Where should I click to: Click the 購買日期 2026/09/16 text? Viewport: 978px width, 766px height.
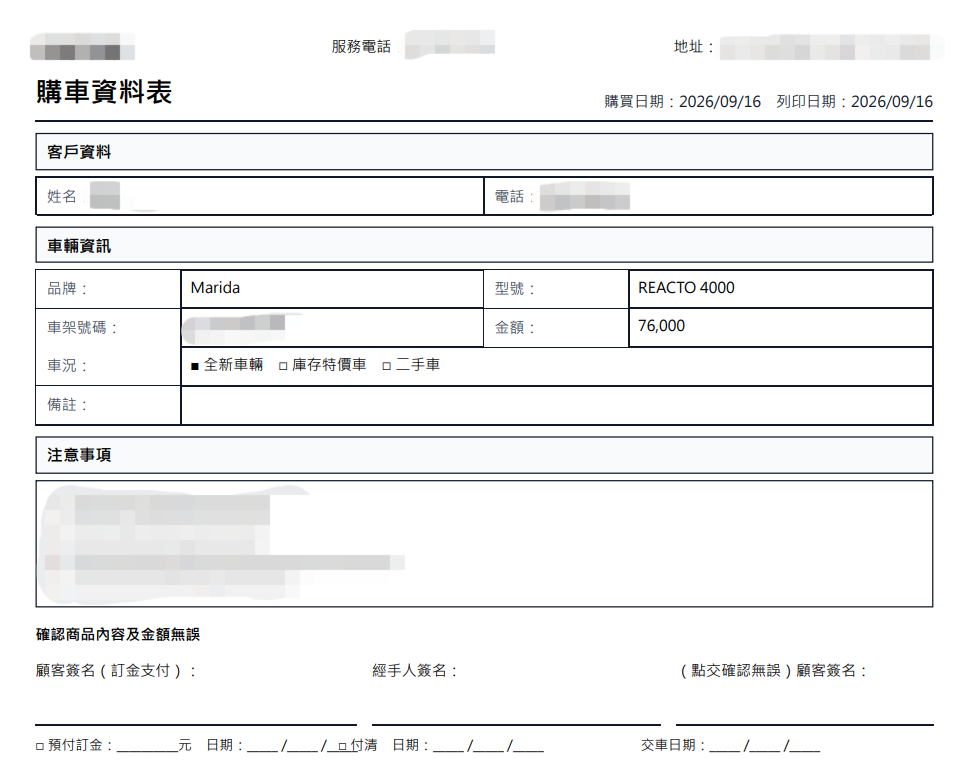pyautogui.click(x=682, y=102)
